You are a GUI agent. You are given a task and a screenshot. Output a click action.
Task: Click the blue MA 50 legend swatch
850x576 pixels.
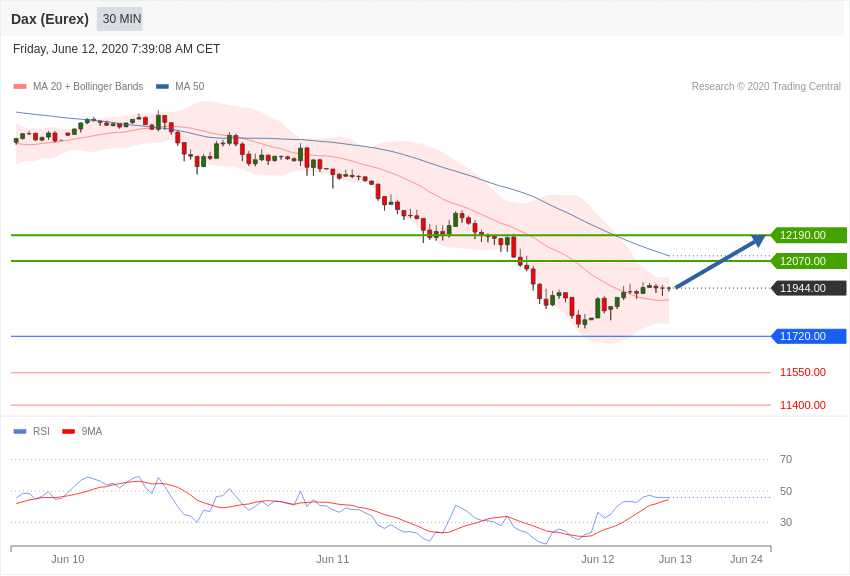162,87
